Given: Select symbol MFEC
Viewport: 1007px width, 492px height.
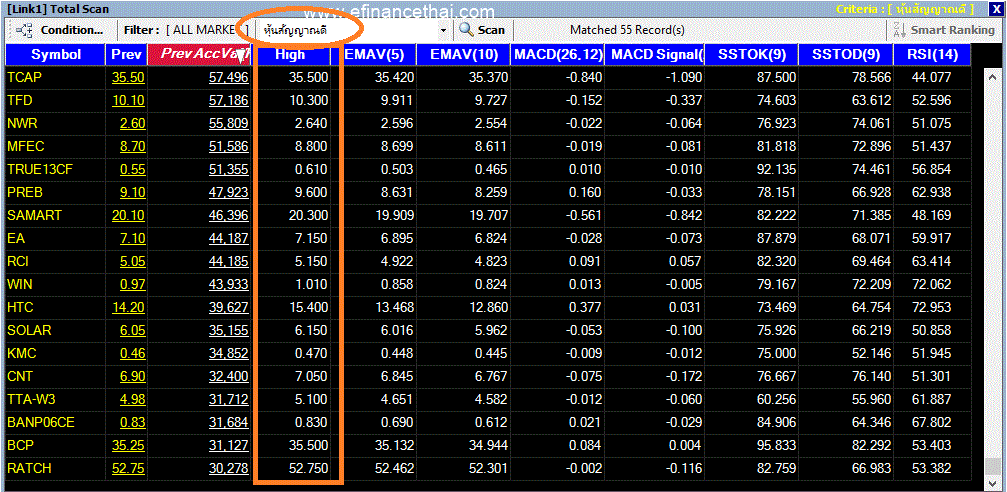Looking at the screenshot, I should [26, 146].
